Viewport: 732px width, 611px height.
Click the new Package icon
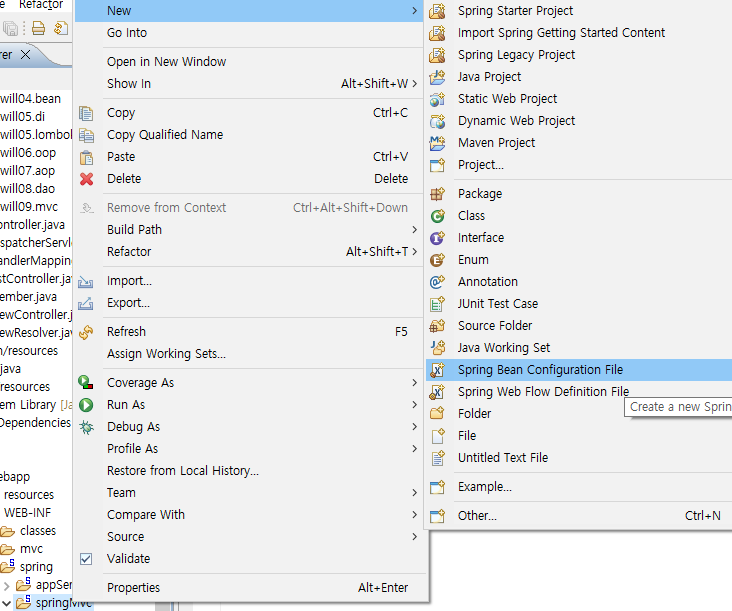coord(437,194)
